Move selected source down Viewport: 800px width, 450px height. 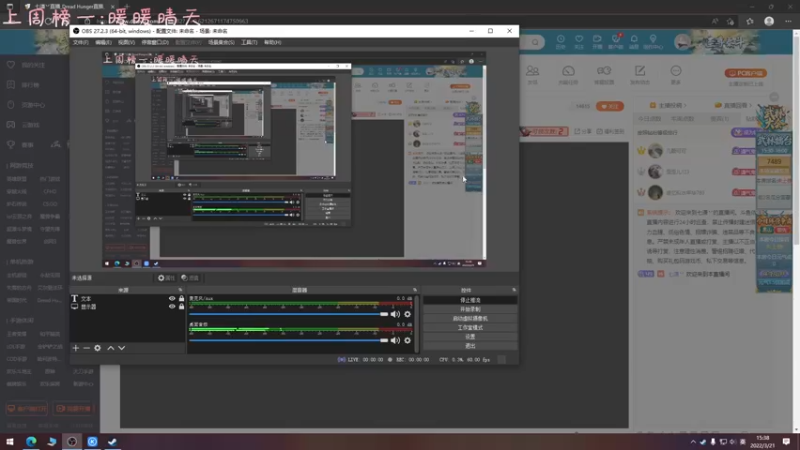[x=121, y=348]
